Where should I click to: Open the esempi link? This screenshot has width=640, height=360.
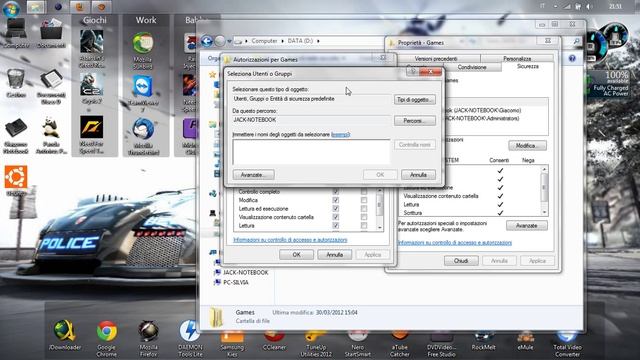pos(340,134)
